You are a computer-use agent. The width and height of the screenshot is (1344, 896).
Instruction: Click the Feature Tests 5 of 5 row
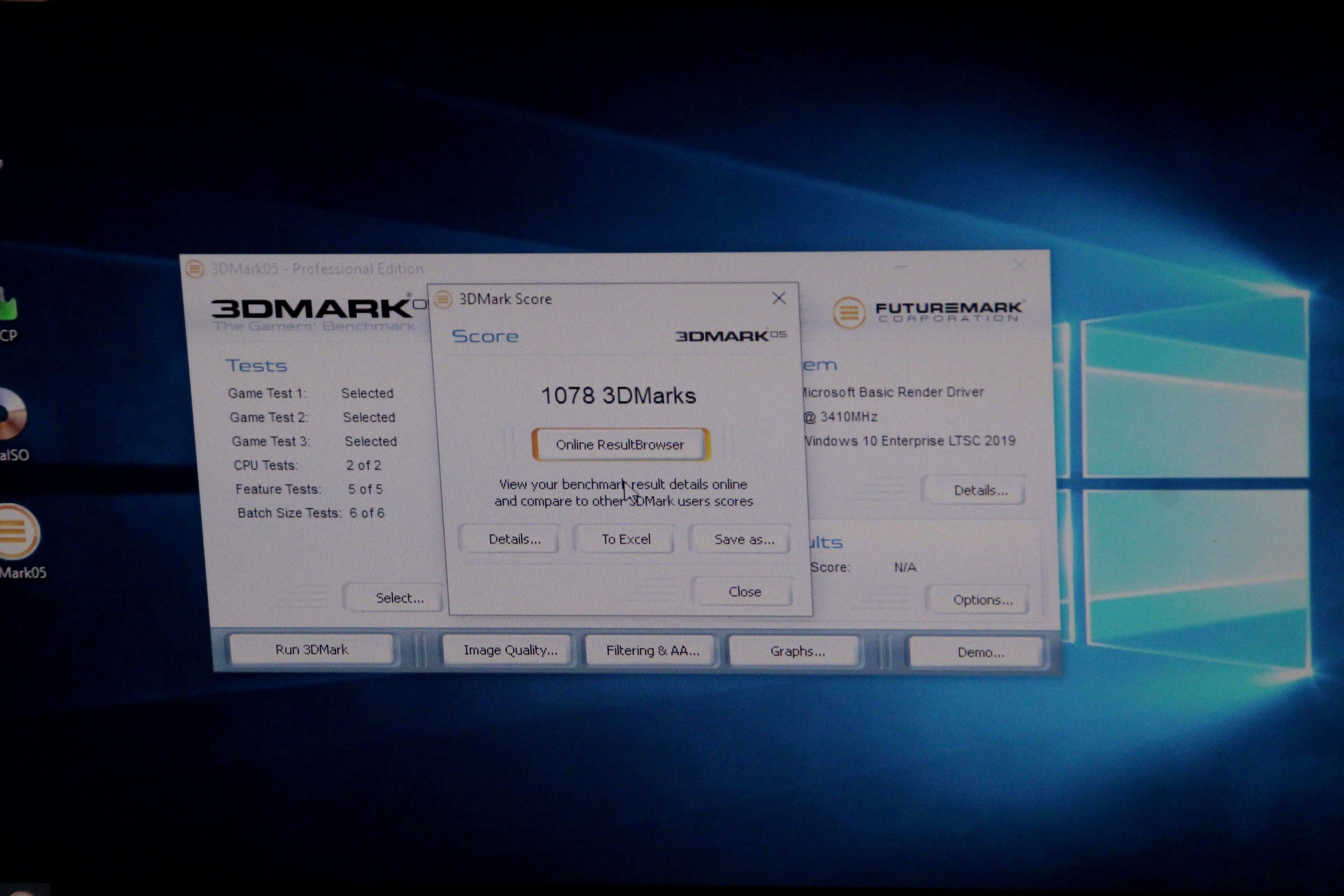tap(309, 489)
